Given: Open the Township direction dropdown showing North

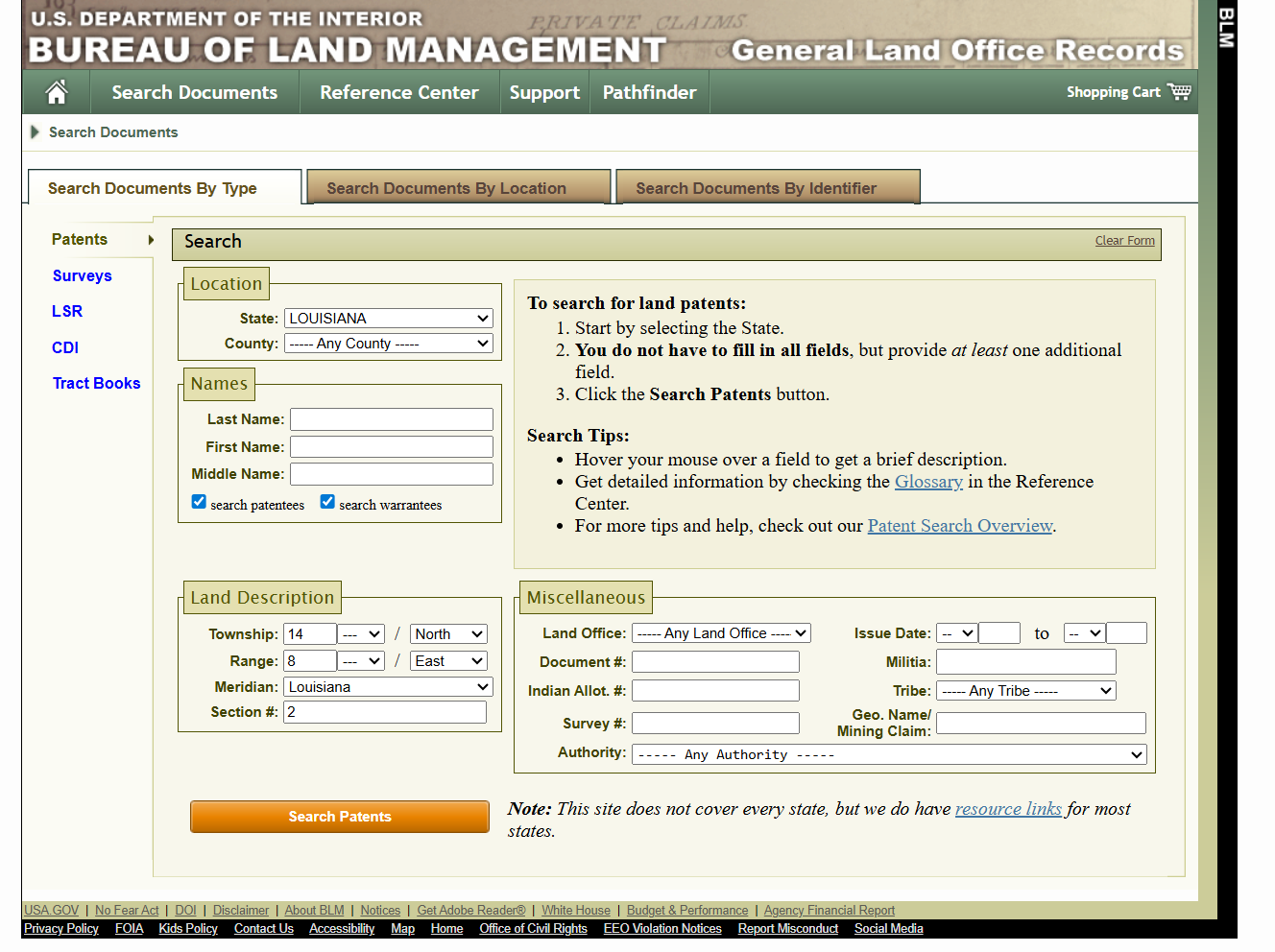Looking at the screenshot, I should (448, 634).
